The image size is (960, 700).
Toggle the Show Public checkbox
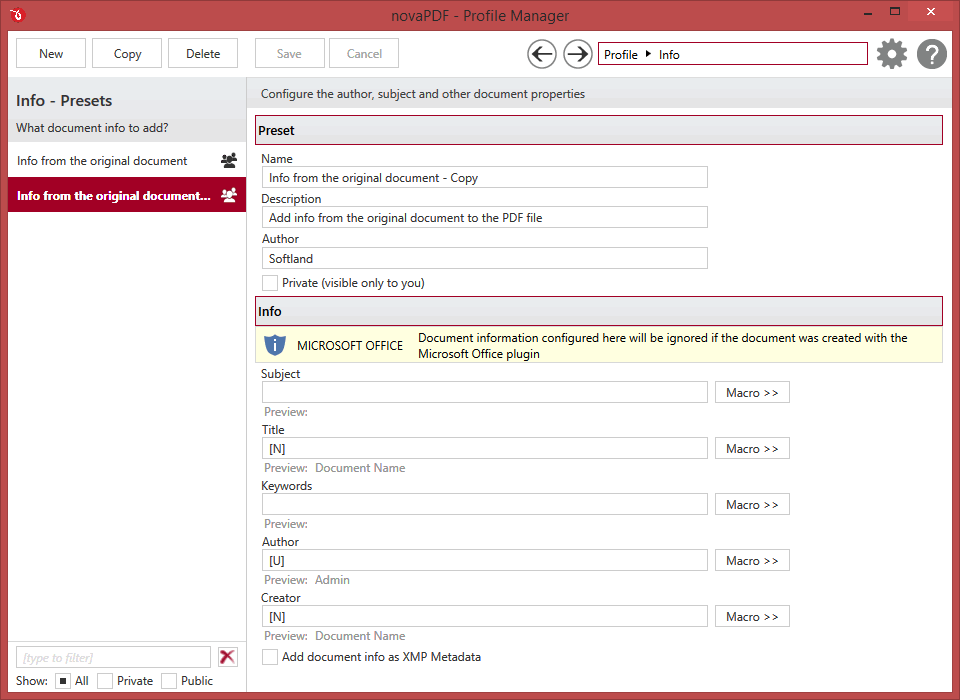pyautogui.click(x=169, y=680)
